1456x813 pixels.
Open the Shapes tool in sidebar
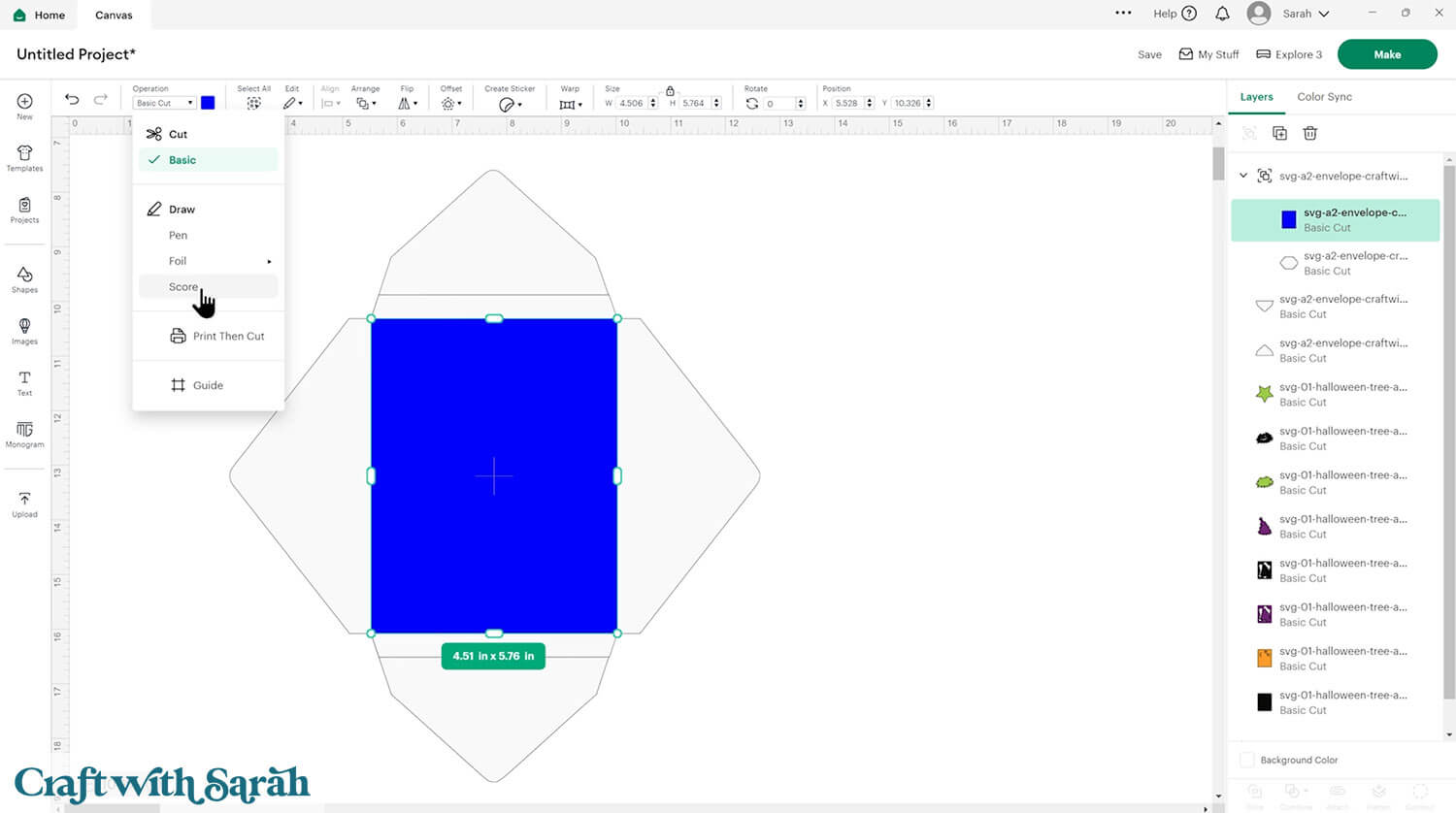[x=24, y=279]
